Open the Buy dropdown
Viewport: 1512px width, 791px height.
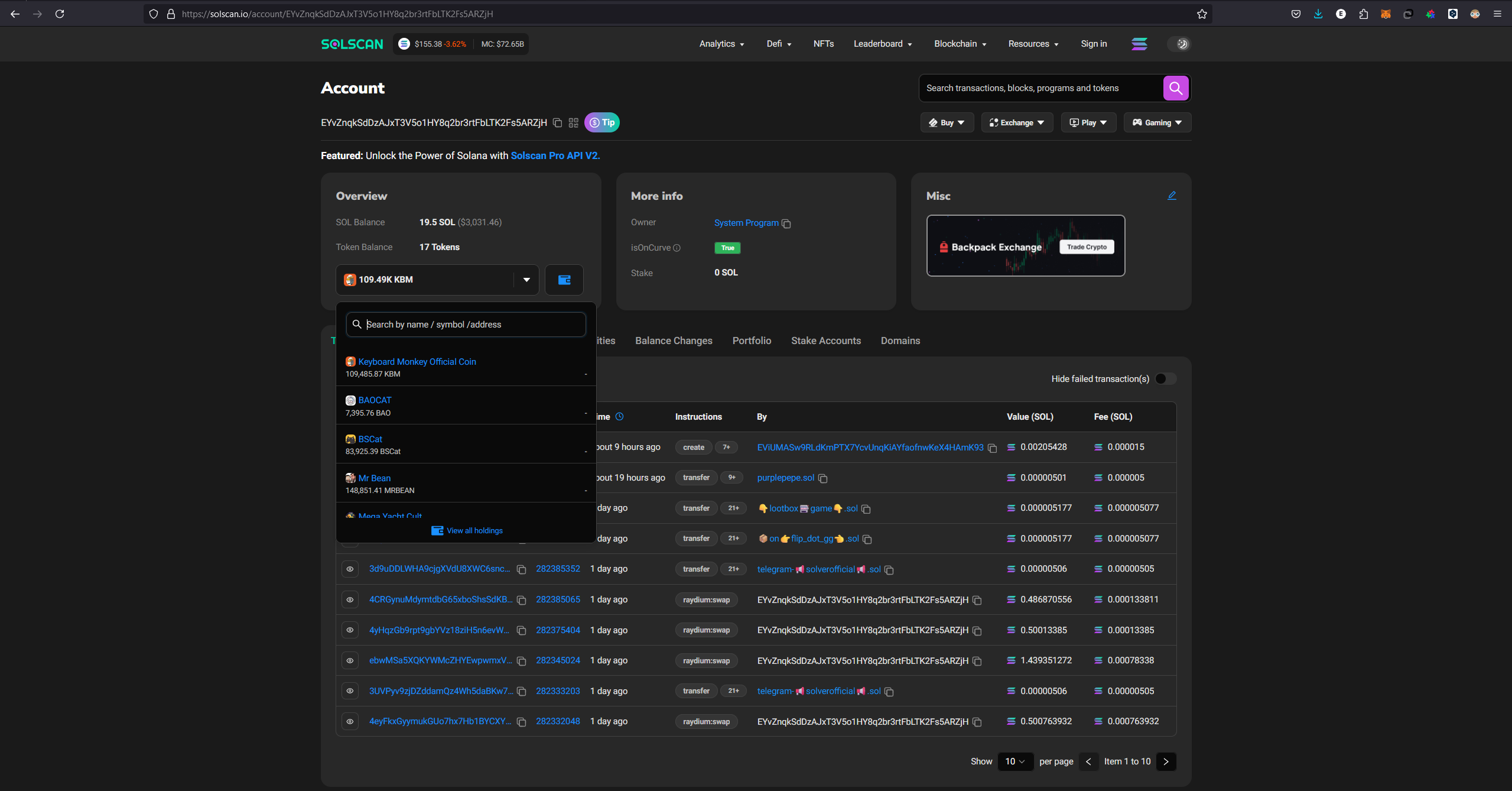947,122
